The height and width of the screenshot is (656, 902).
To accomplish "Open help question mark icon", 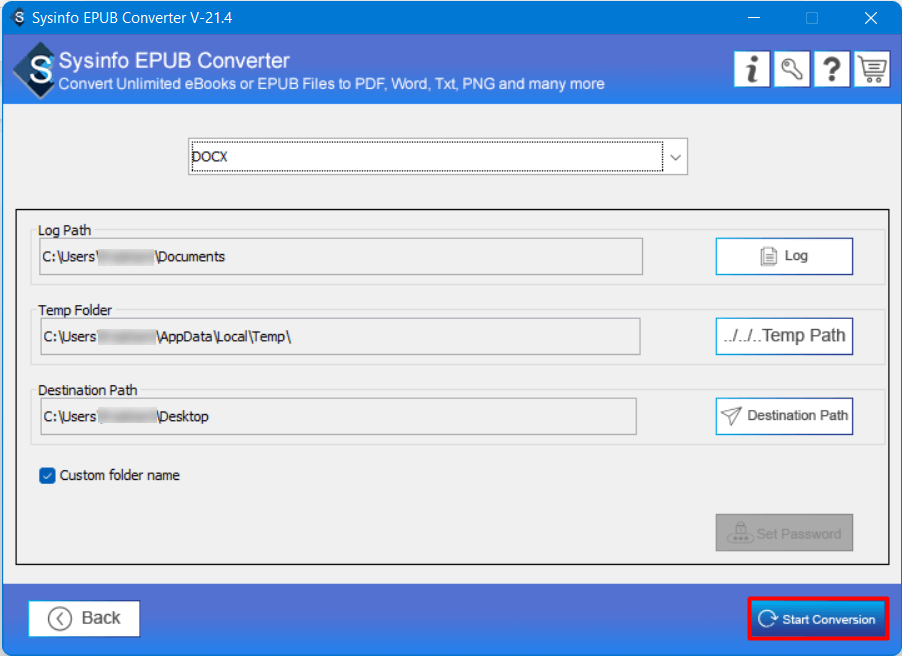I will [832, 69].
